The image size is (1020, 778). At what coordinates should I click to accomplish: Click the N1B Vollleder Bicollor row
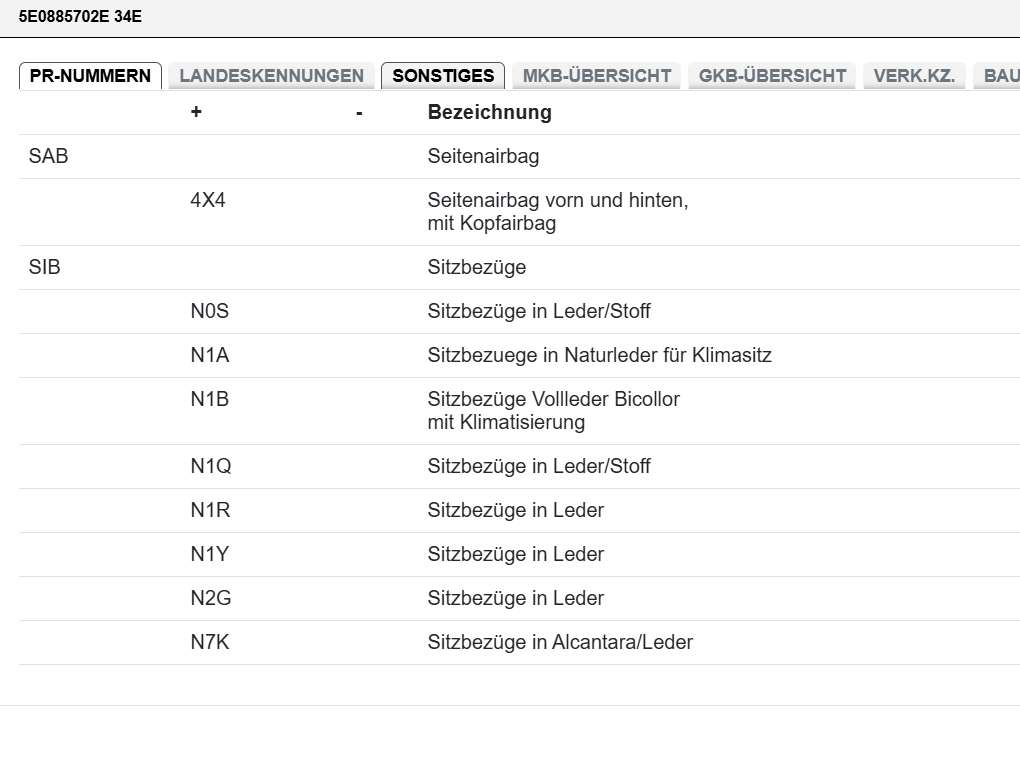tap(520, 411)
